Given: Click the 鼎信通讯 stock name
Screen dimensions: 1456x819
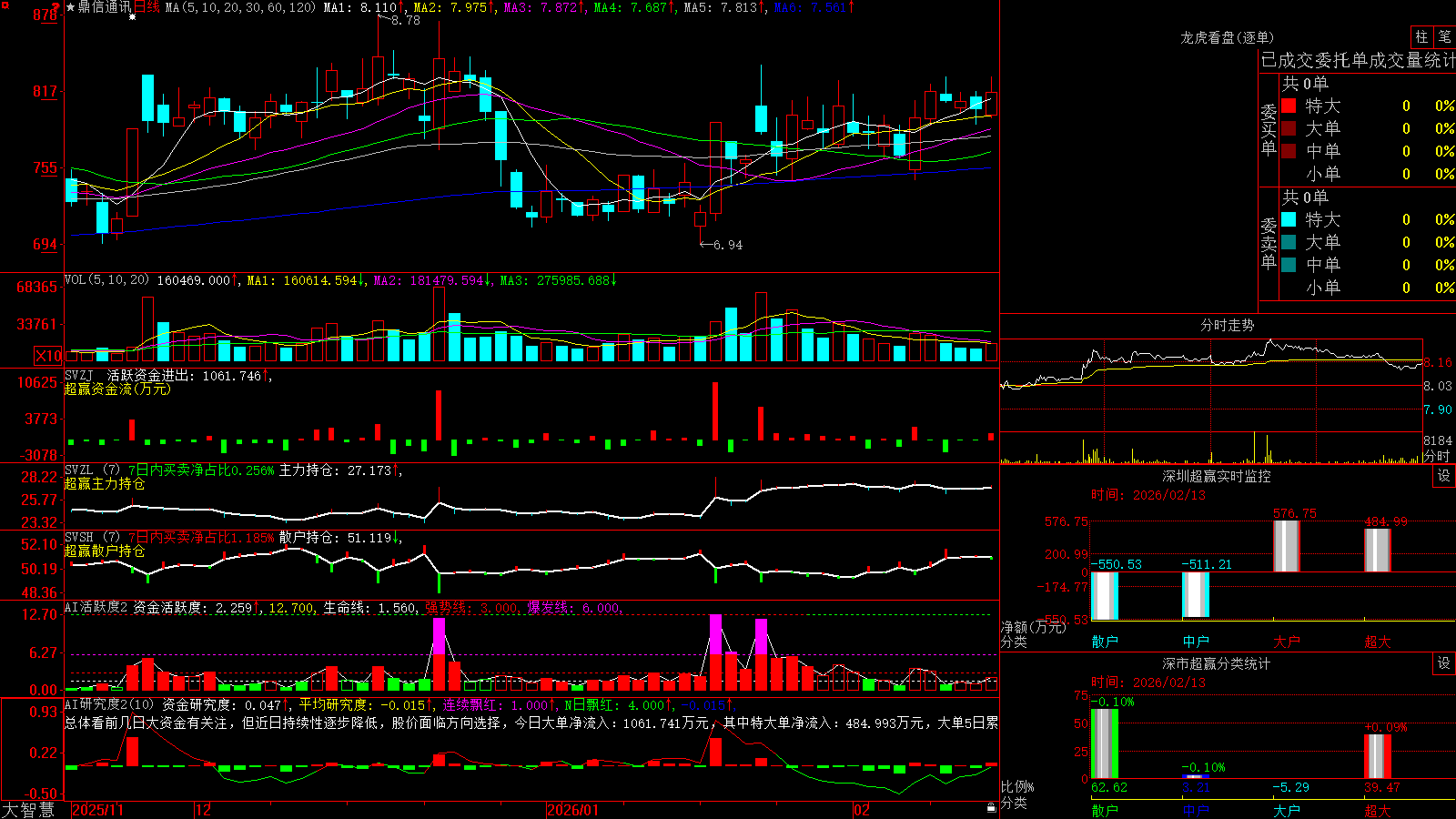Looking at the screenshot, I should tap(104, 7).
